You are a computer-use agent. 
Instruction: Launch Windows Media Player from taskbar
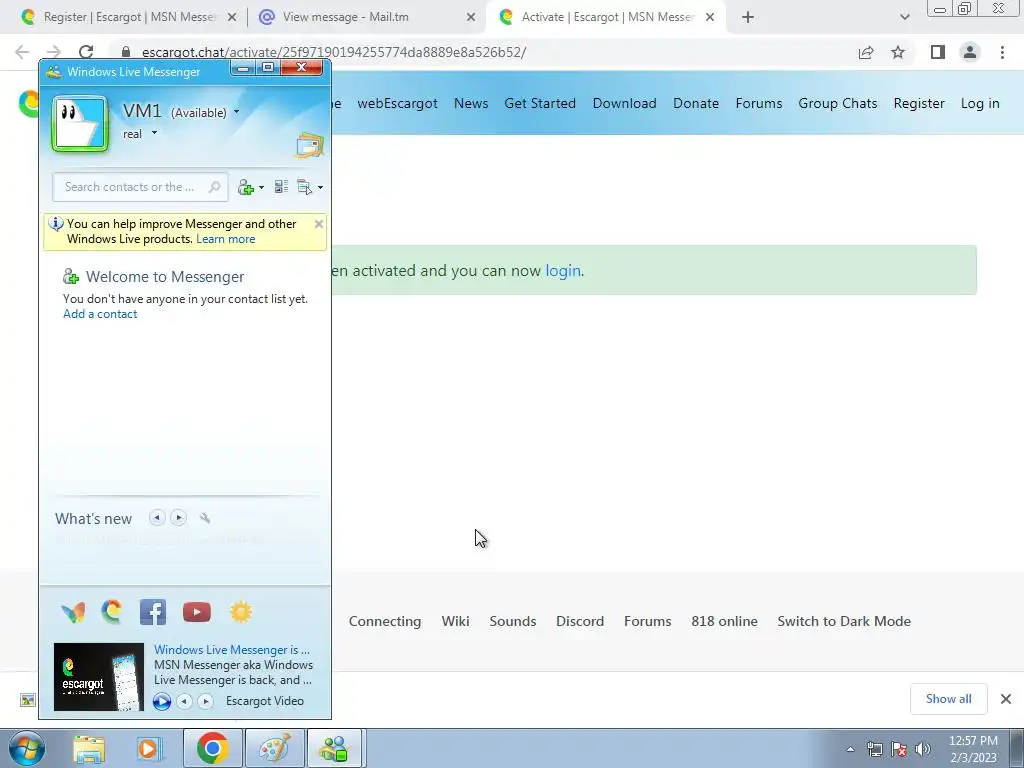pos(150,748)
